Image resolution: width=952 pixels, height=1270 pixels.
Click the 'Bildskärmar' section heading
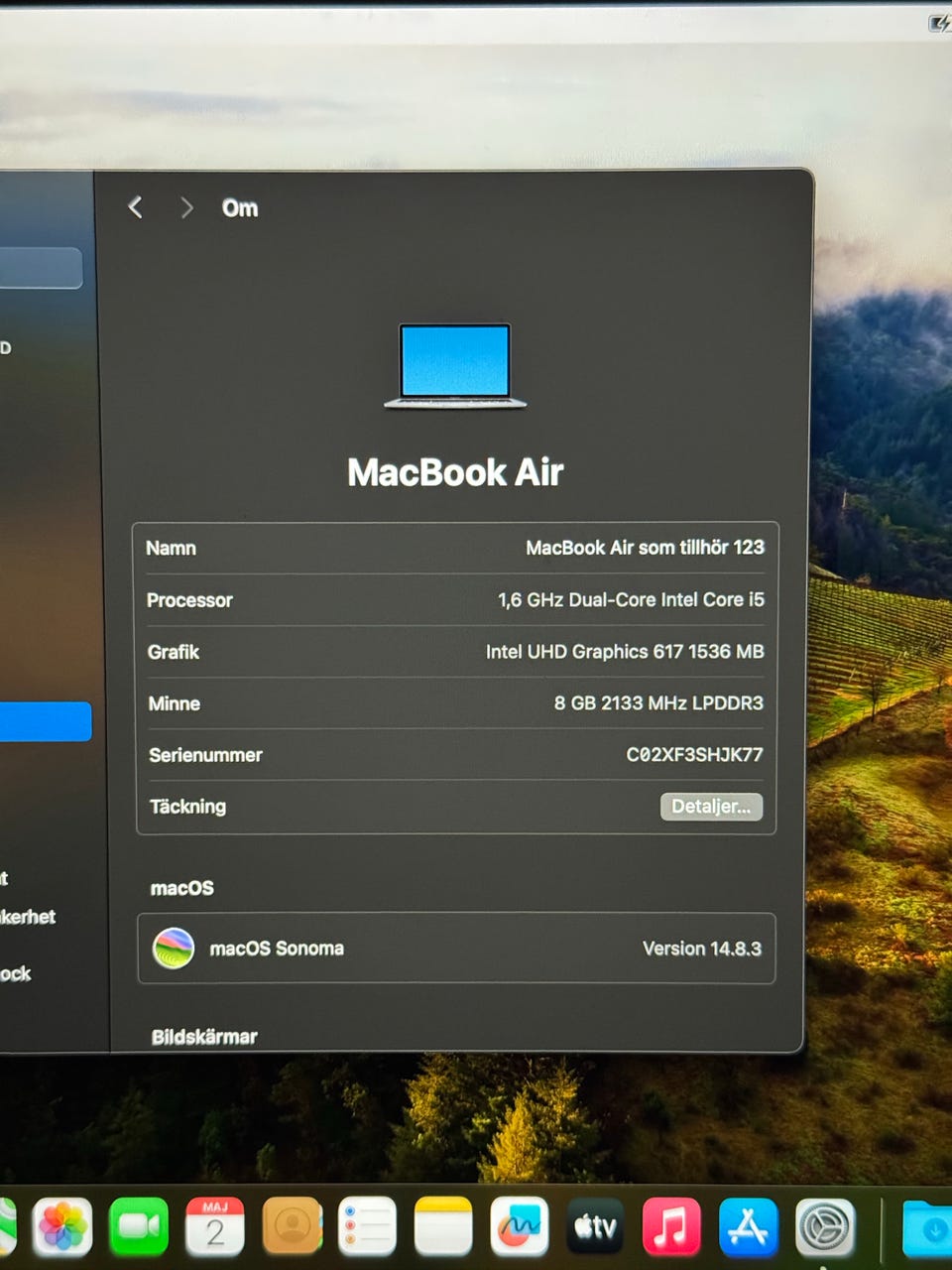(204, 1037)
